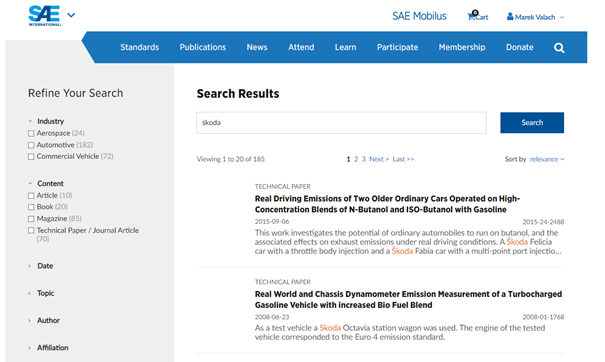Enable Technical Paper / Journal Article filter
Screen dimensions: 605x362
(31, 230)
